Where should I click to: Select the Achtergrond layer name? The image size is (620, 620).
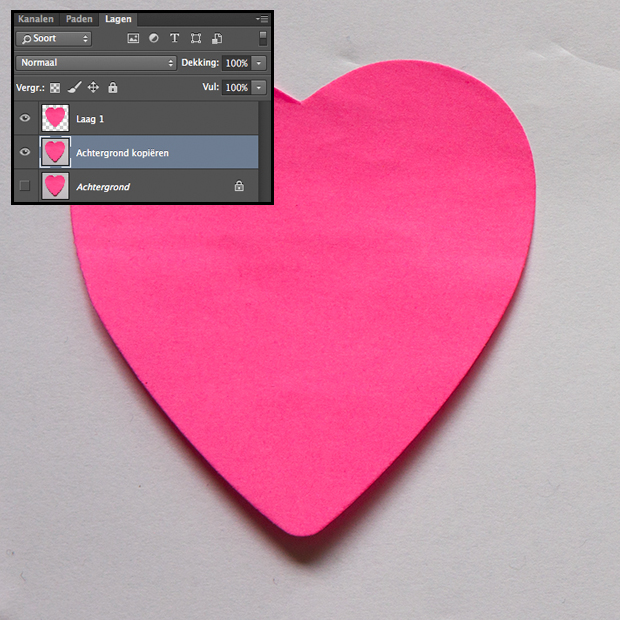(103, 187)
